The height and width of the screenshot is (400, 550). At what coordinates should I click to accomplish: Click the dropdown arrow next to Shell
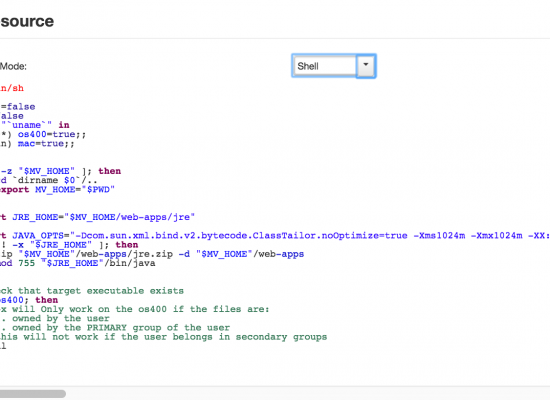click(366, 66)
